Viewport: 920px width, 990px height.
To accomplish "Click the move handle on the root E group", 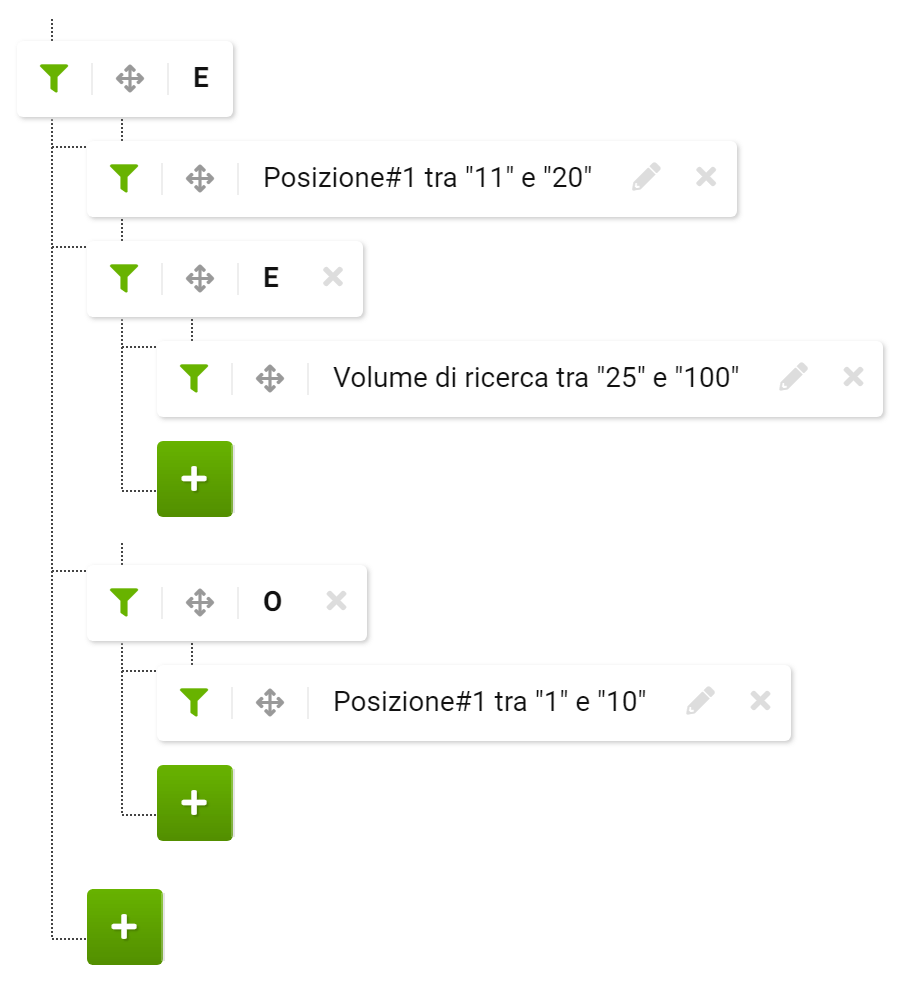I will click(130, 78).
